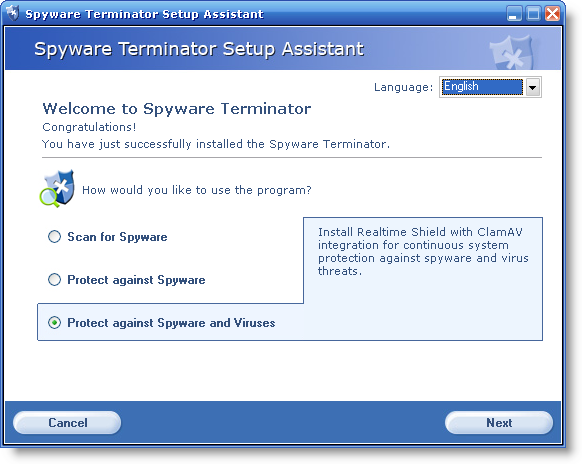This screenshot has height=464, width=582.
Task: Close the Setup Assistant window
Action: pyautogui.click(x=553, y=14)
